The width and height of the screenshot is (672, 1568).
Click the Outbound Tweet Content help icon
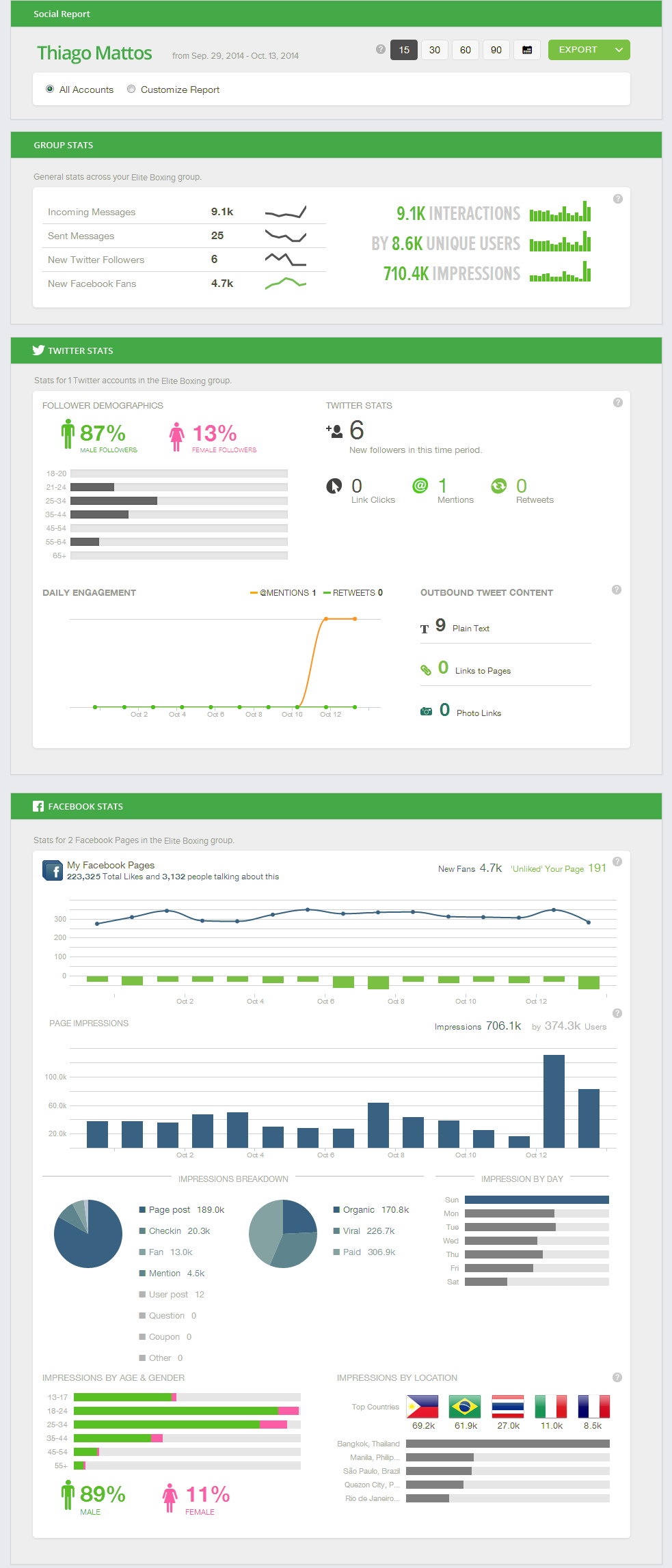pos(616,590)
